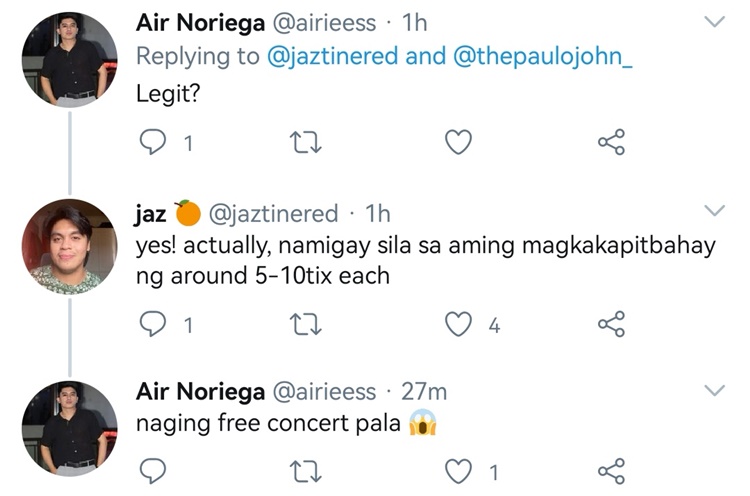Viewport: 750px width, 496px height.
Task: Share jaz's tweet about 5-10tix
Action: click(x=611, y=324)
